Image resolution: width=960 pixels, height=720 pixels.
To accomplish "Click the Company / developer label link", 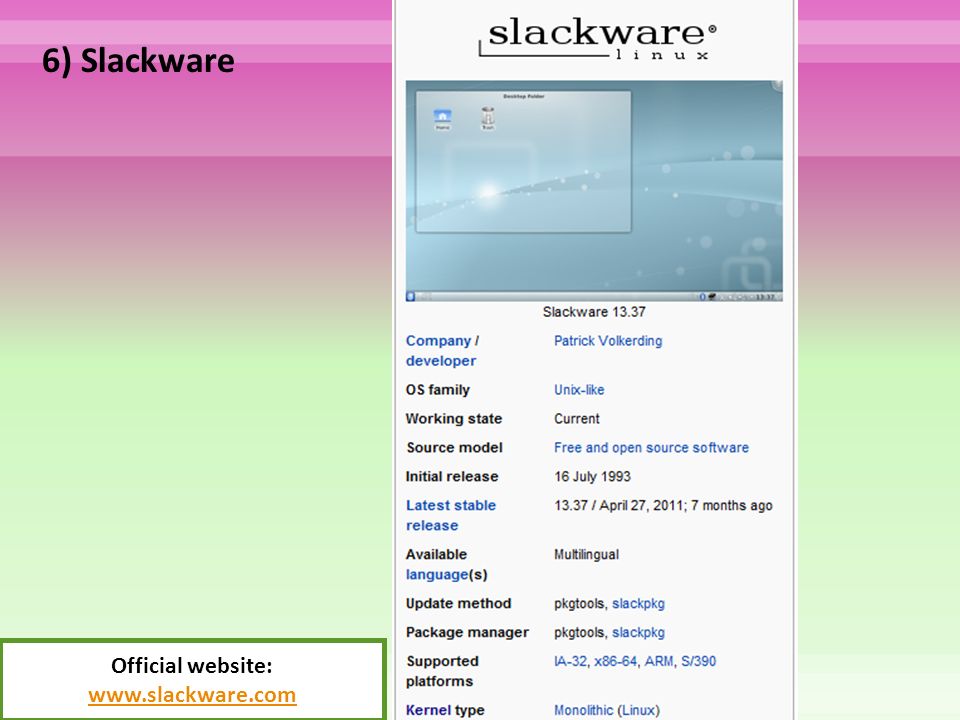I will click(441, 351).
